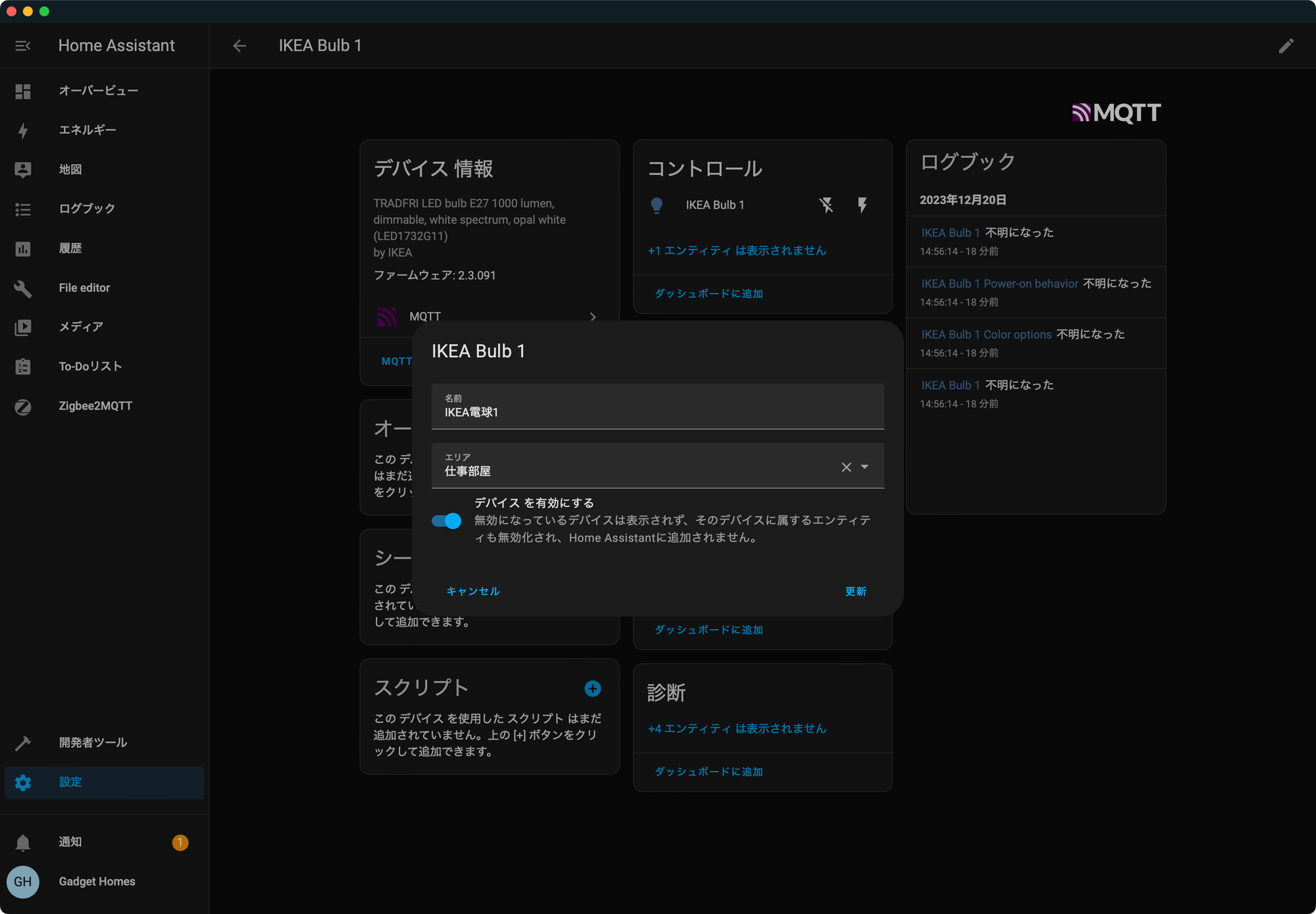1316x914 pixels.
Task: Show +4 hidden entities in 診断
Action: pos(738,728)
